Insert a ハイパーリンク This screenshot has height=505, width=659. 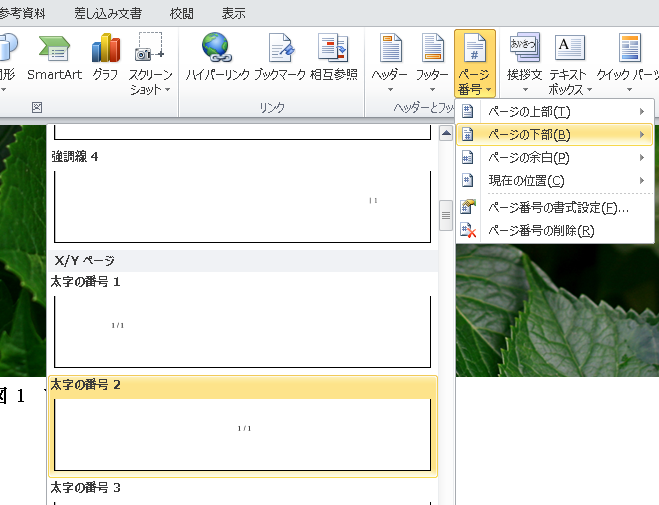pos(217,58)
